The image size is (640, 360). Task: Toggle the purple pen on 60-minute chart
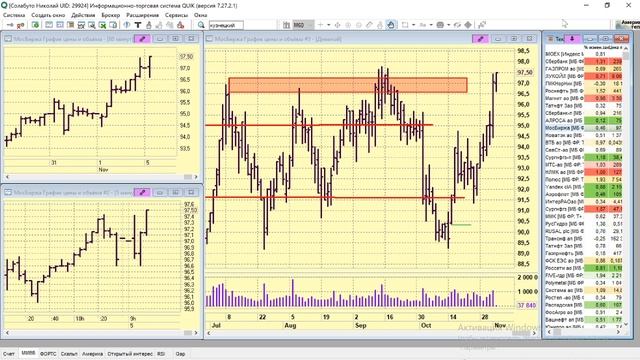coord(142,39)
